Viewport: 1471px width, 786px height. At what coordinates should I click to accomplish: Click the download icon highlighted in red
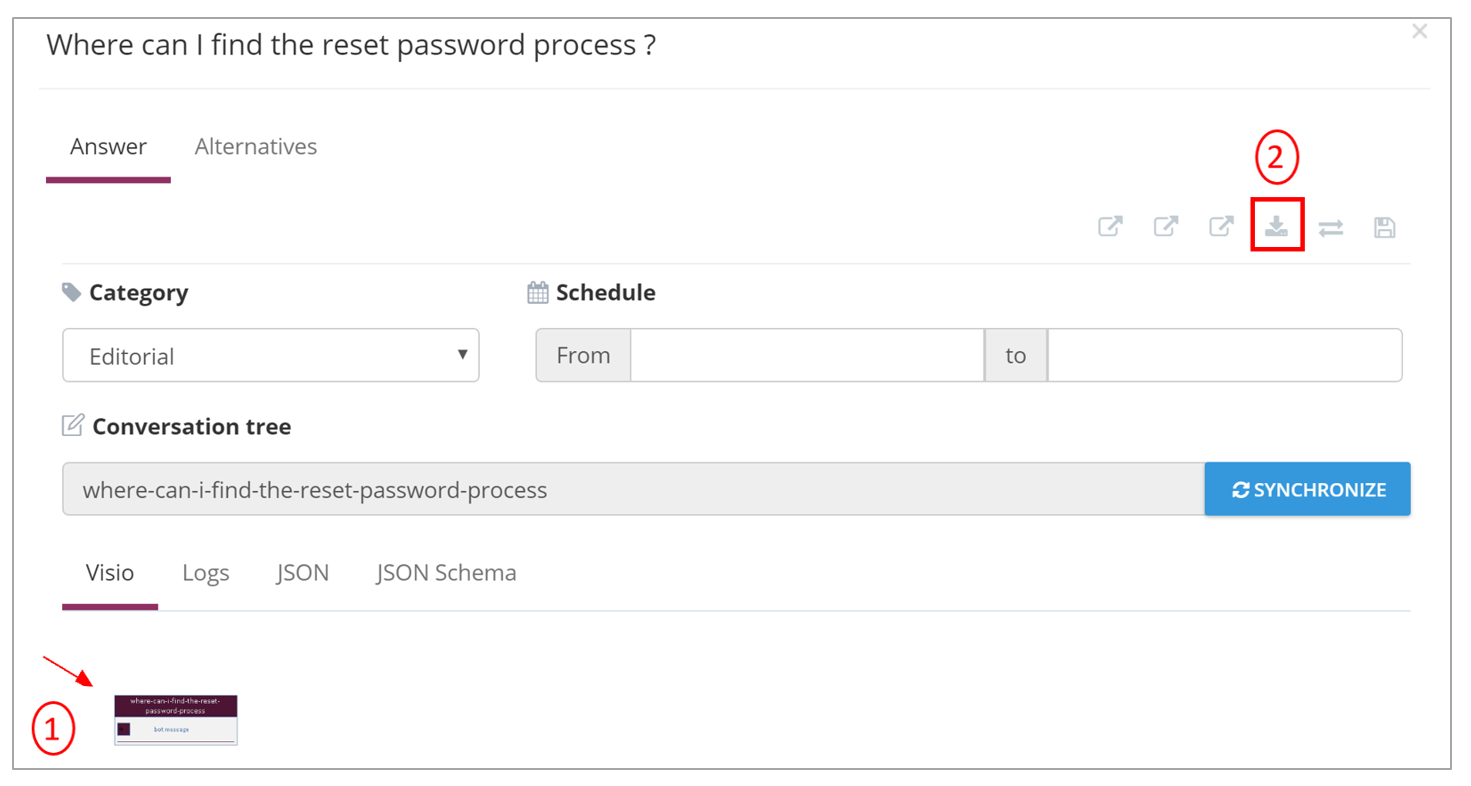1276,226
